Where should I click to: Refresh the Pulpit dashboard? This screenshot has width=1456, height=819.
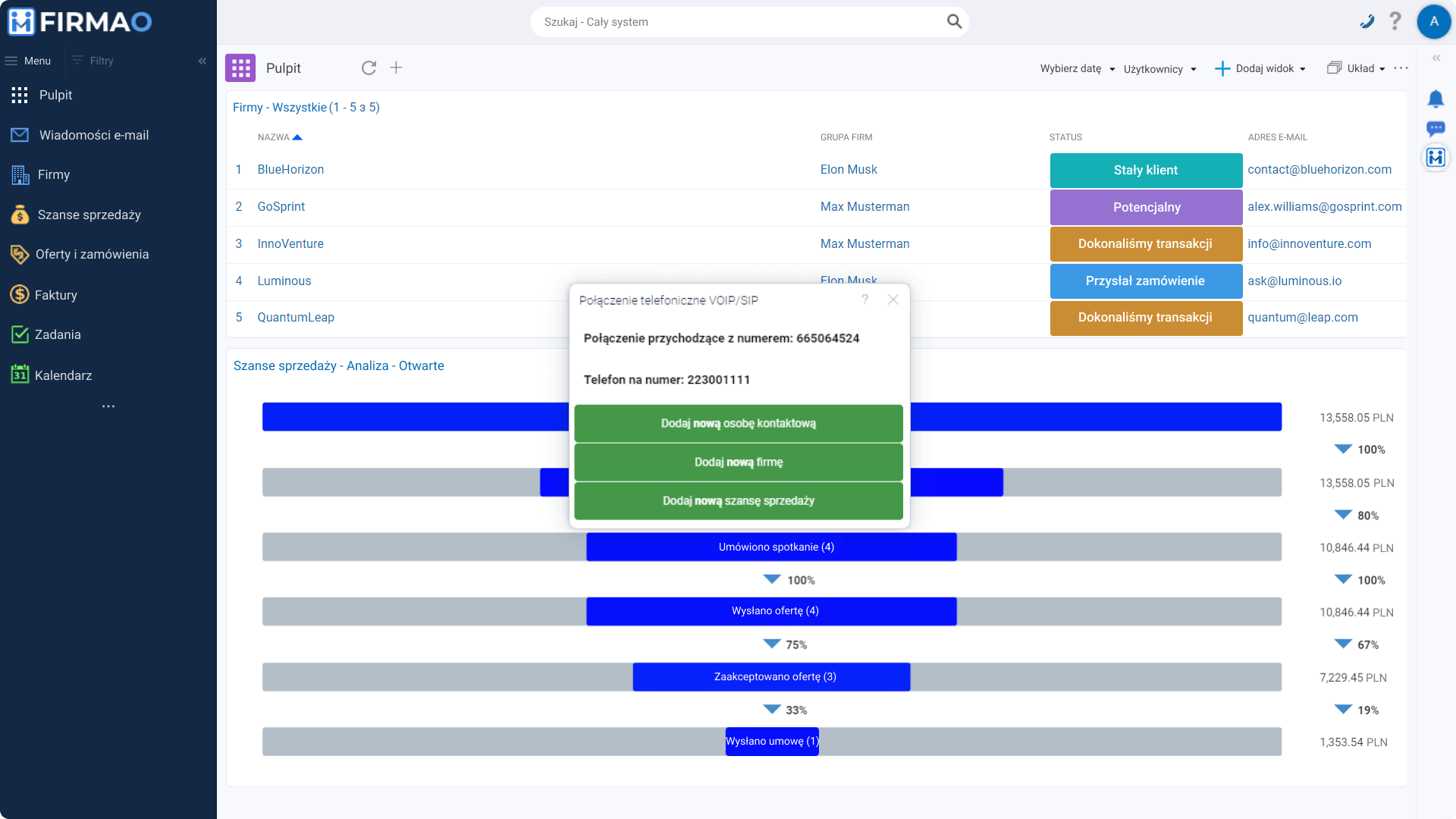(x=369, y=68)
